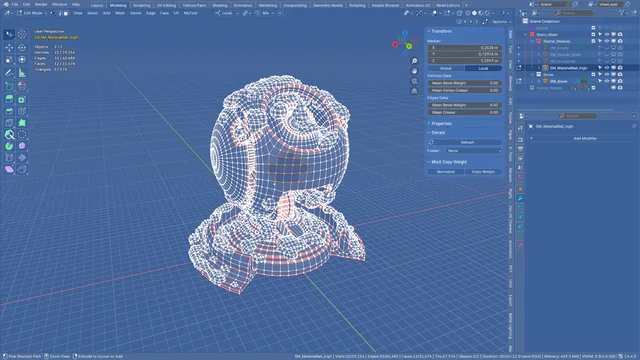Toggle visibility eye of the Static_Mesh collection
This screenshot has width=640, height=360.
607,35
